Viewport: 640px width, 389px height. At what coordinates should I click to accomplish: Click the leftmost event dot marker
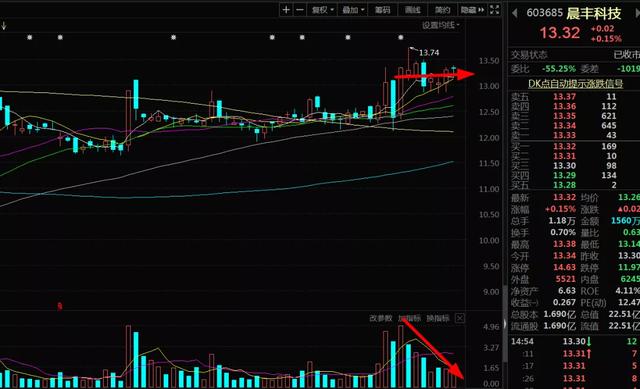(x=29, y=37)
